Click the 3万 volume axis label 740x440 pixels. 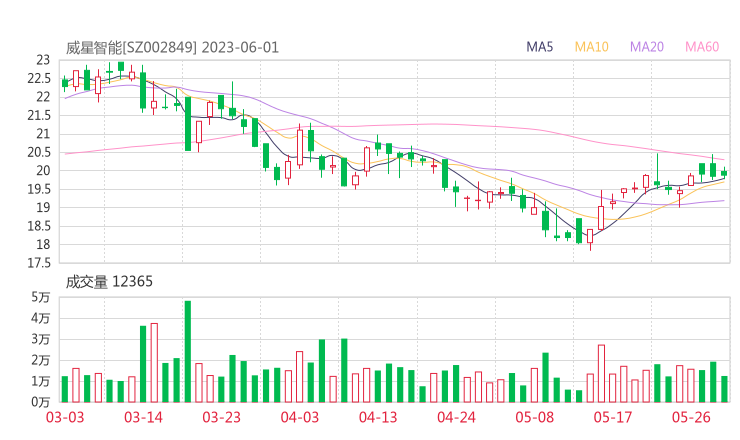coord(41,339)
